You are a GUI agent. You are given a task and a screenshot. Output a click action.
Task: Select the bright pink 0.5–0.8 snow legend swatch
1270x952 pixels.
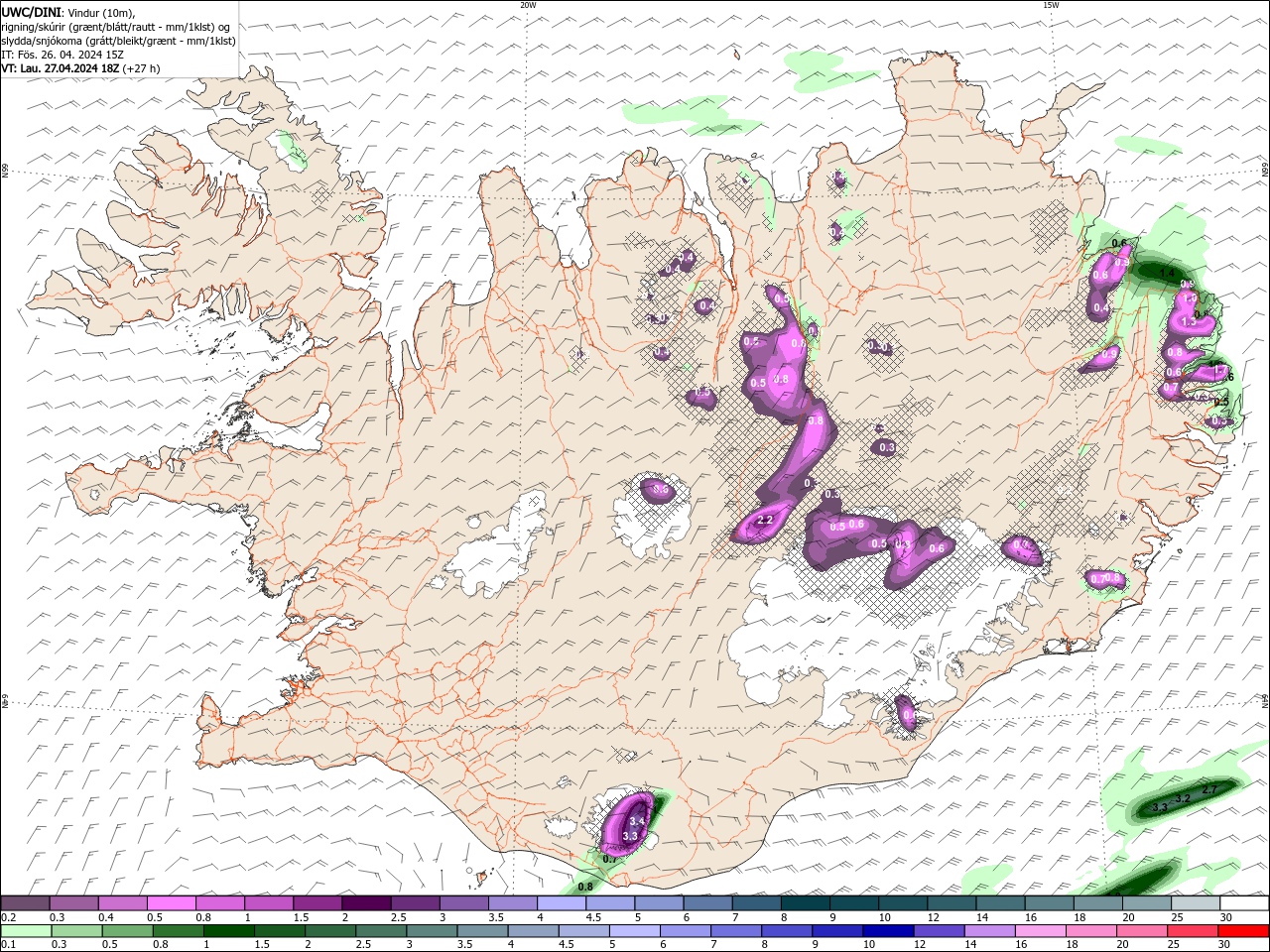tap(171, 903)
